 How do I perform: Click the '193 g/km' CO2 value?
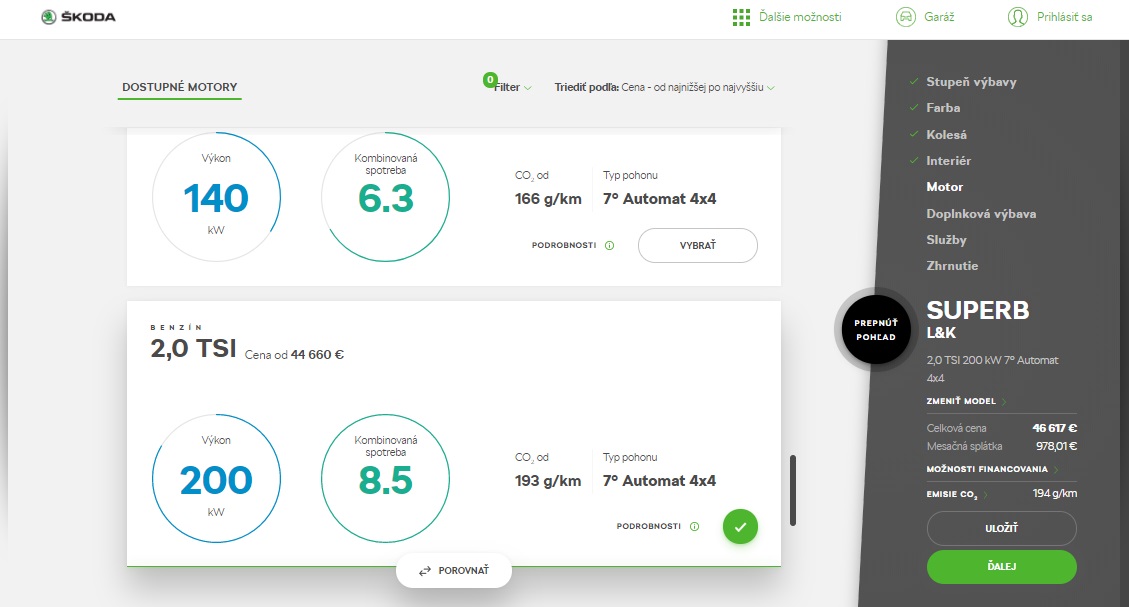(548, 481)
